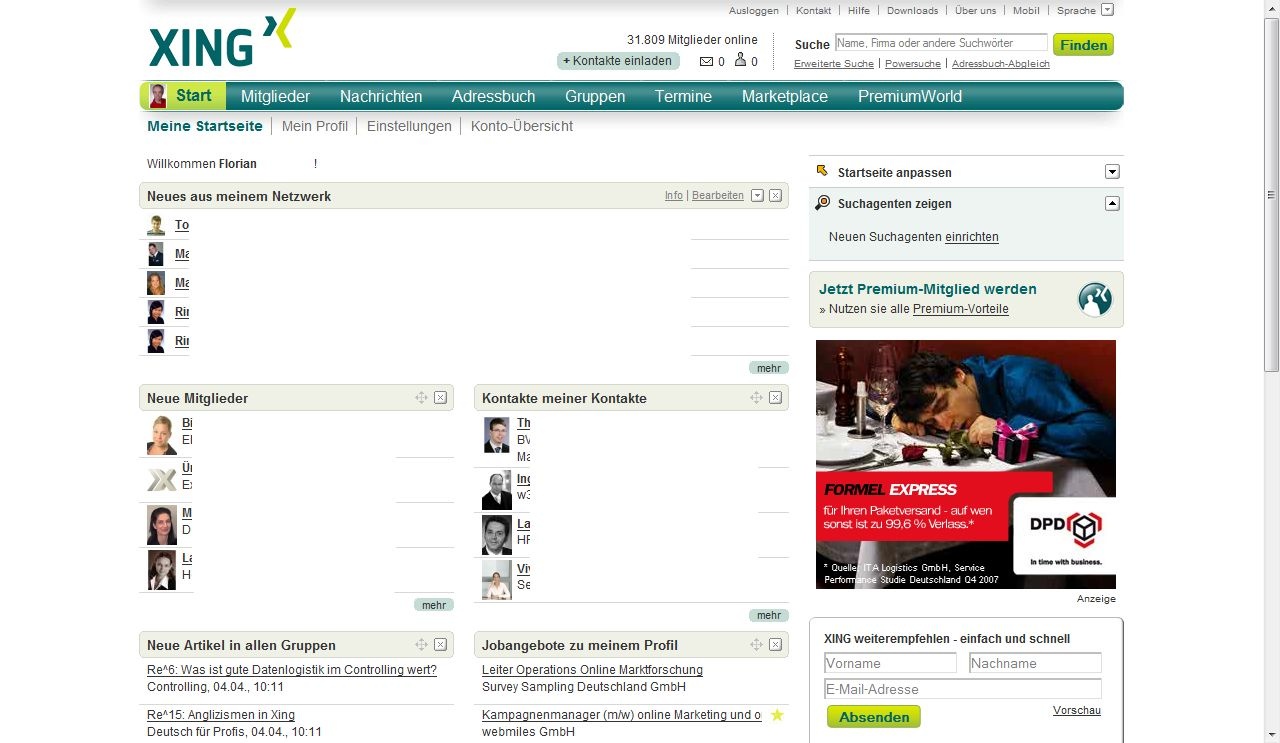Click the Premium membership badge icon

tap(1095, 299)
